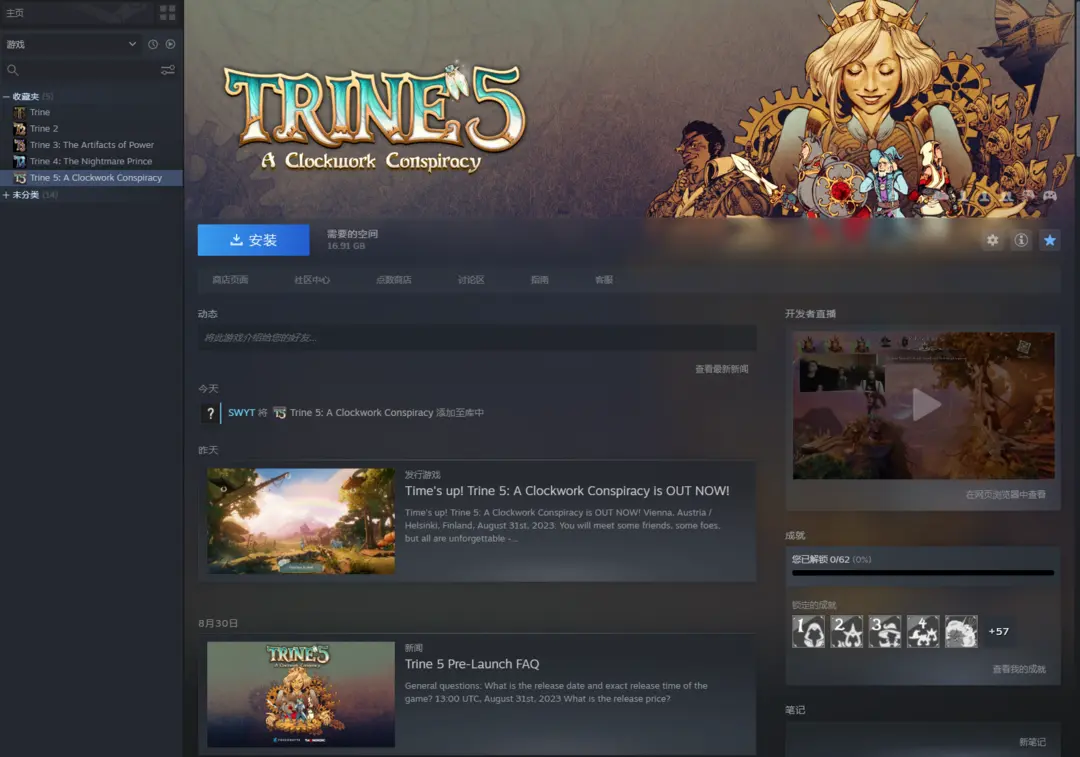Click 查看我的成就 link
Screen dimensions: 1080x757
[x=1019, y=669]
